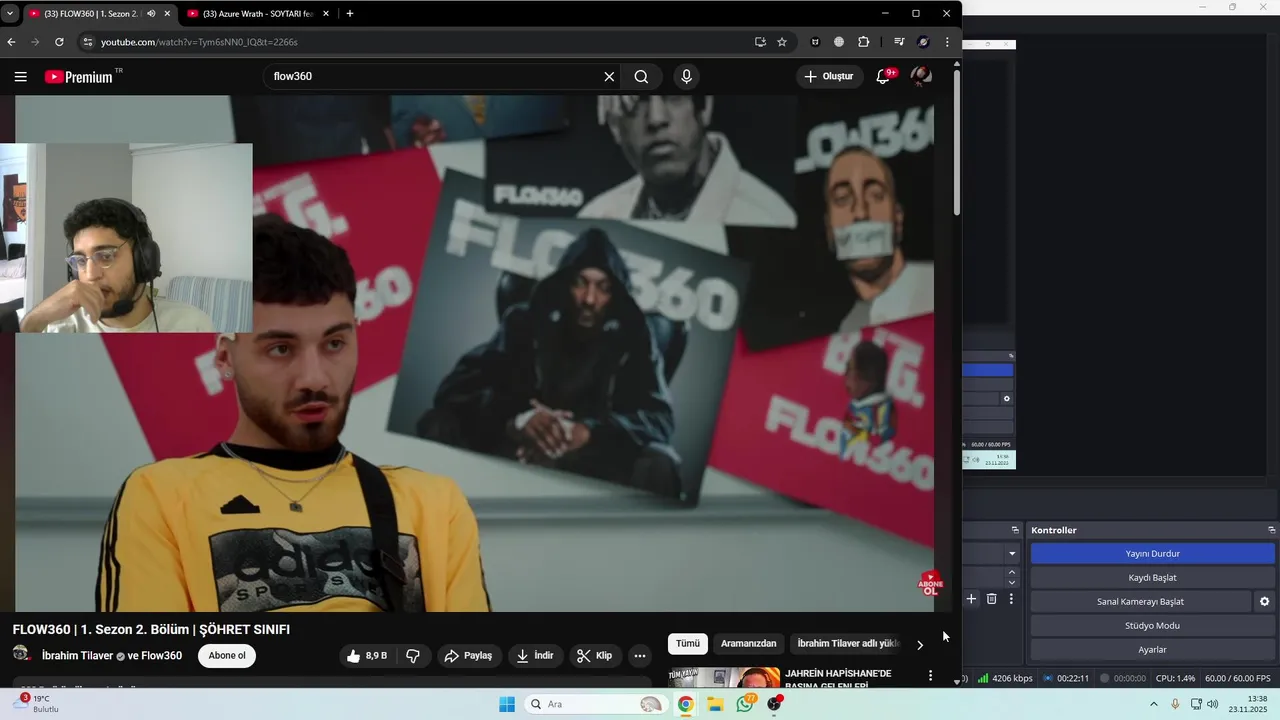
Task: Download the video with İndir
Action: (x=534, y=656)
